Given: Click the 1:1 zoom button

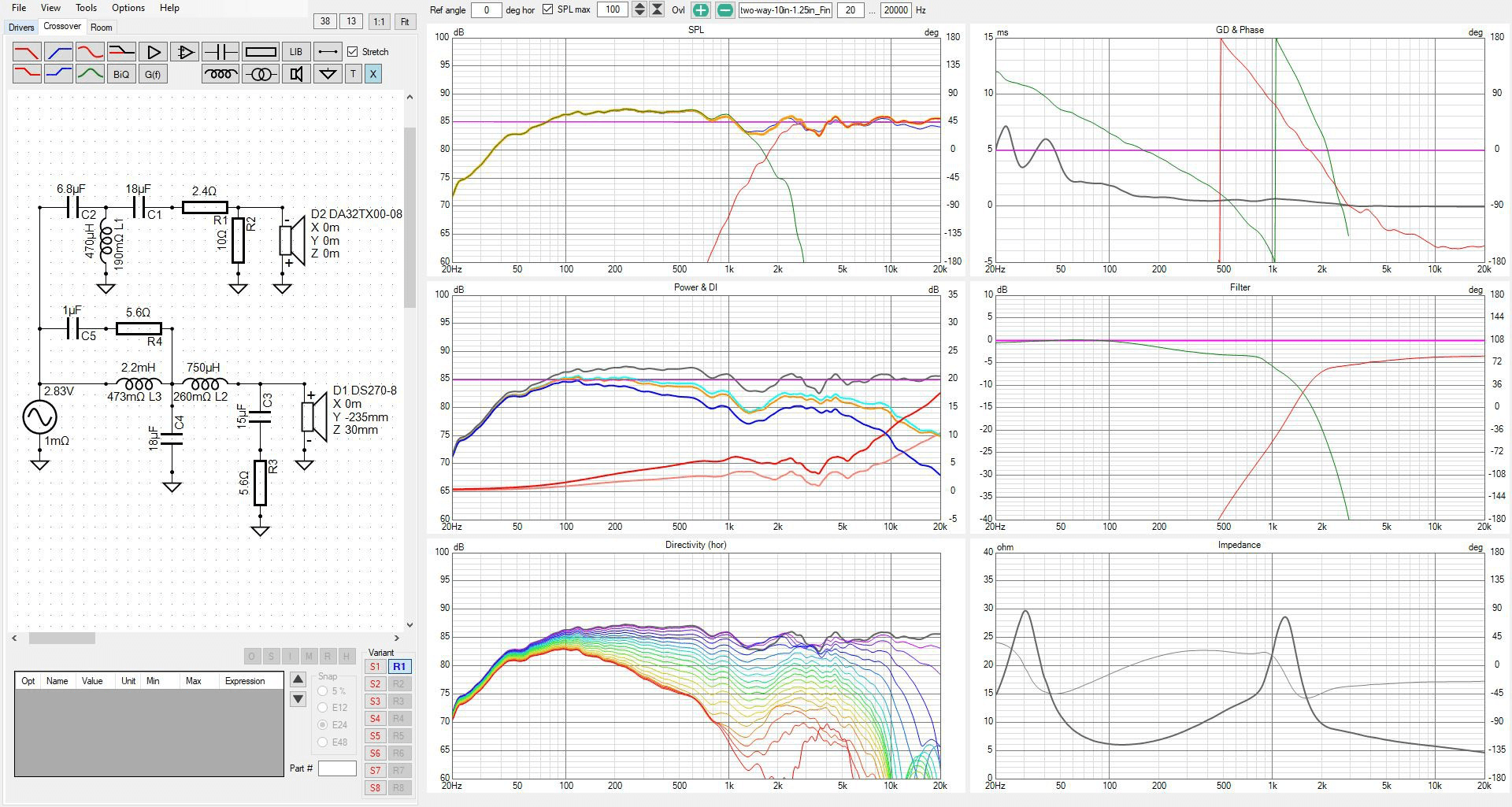Looking at the screenshot, I should (379, 22).
